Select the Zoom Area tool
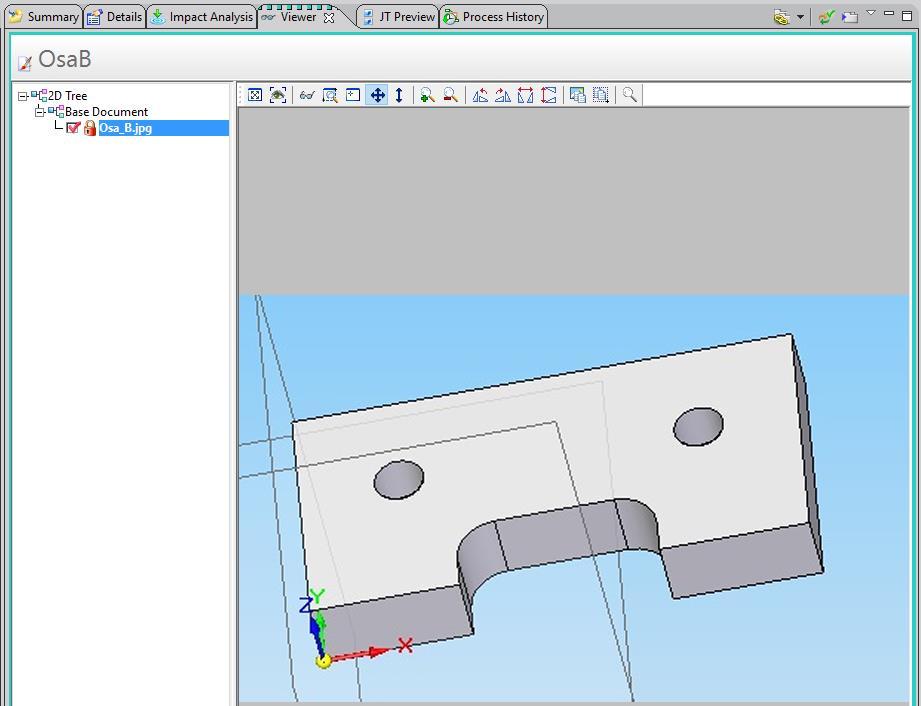Viewport: 921px width, 706px height. [330, 95]
